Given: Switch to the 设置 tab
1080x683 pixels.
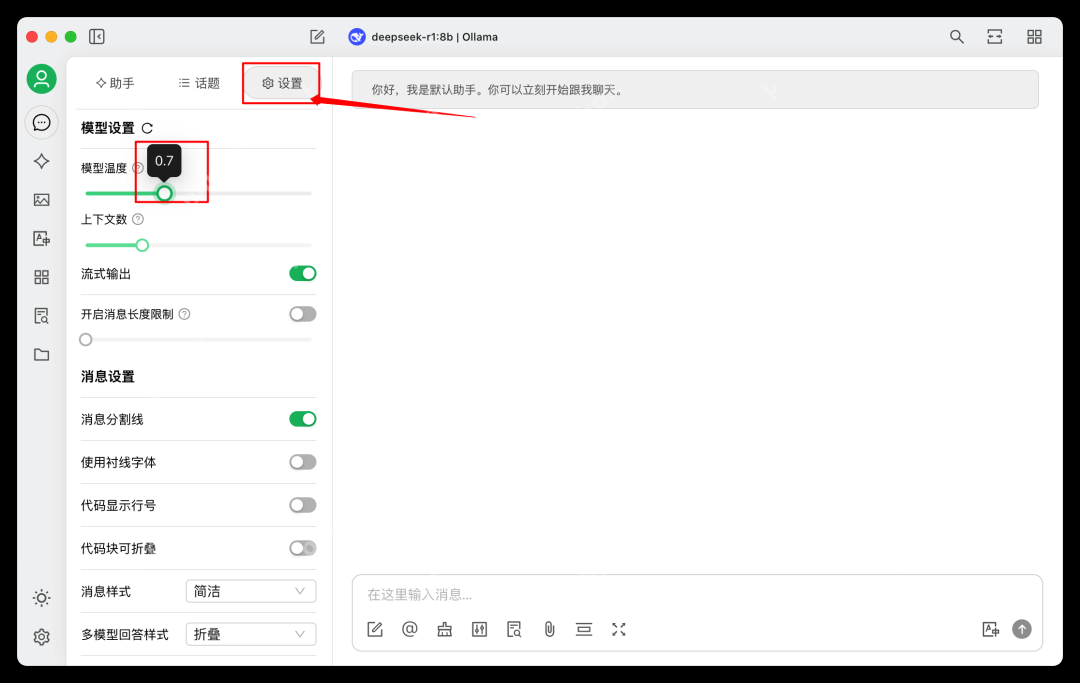Looking at the screenshot, I should (282, 83).
